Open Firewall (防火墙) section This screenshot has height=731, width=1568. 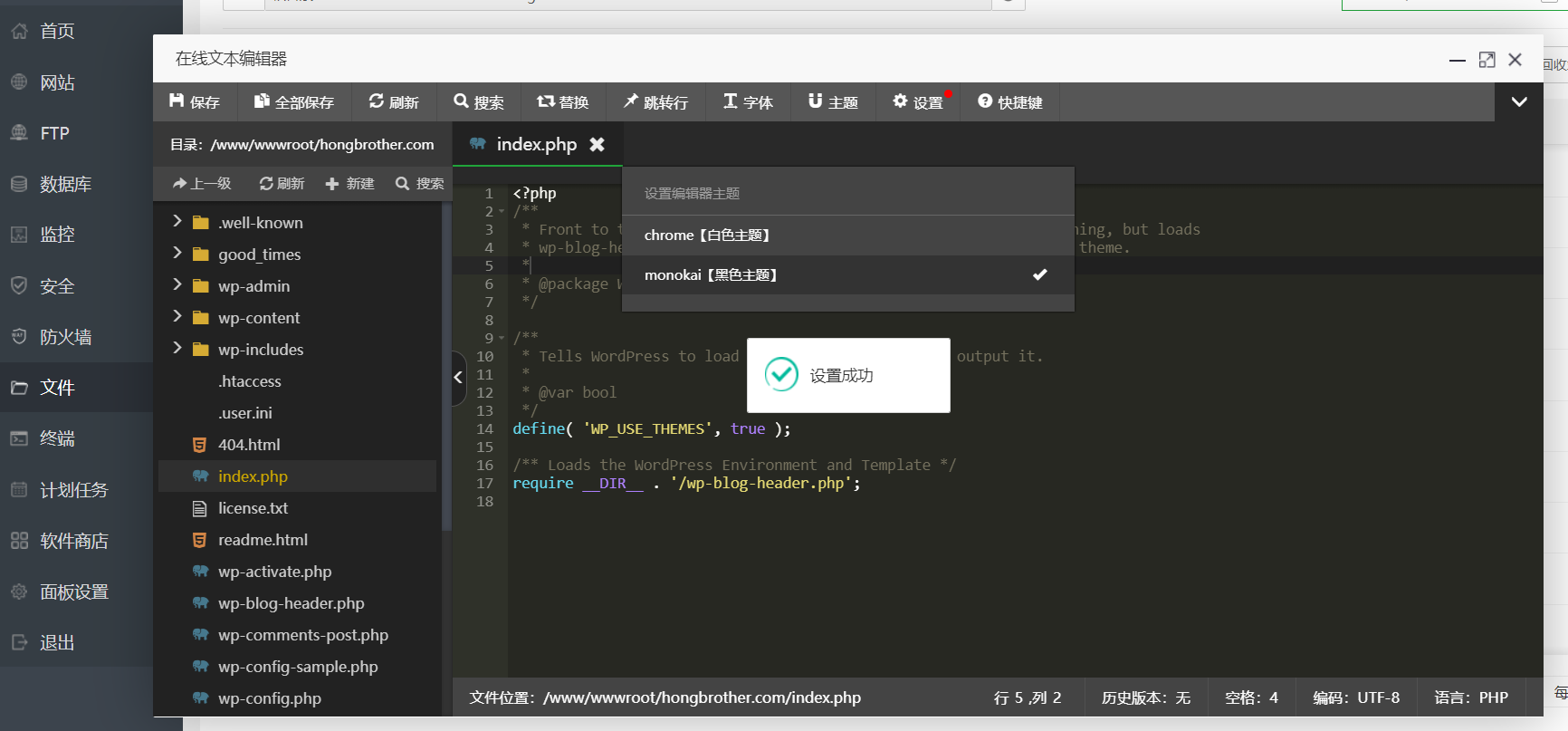tap(76, 337)
